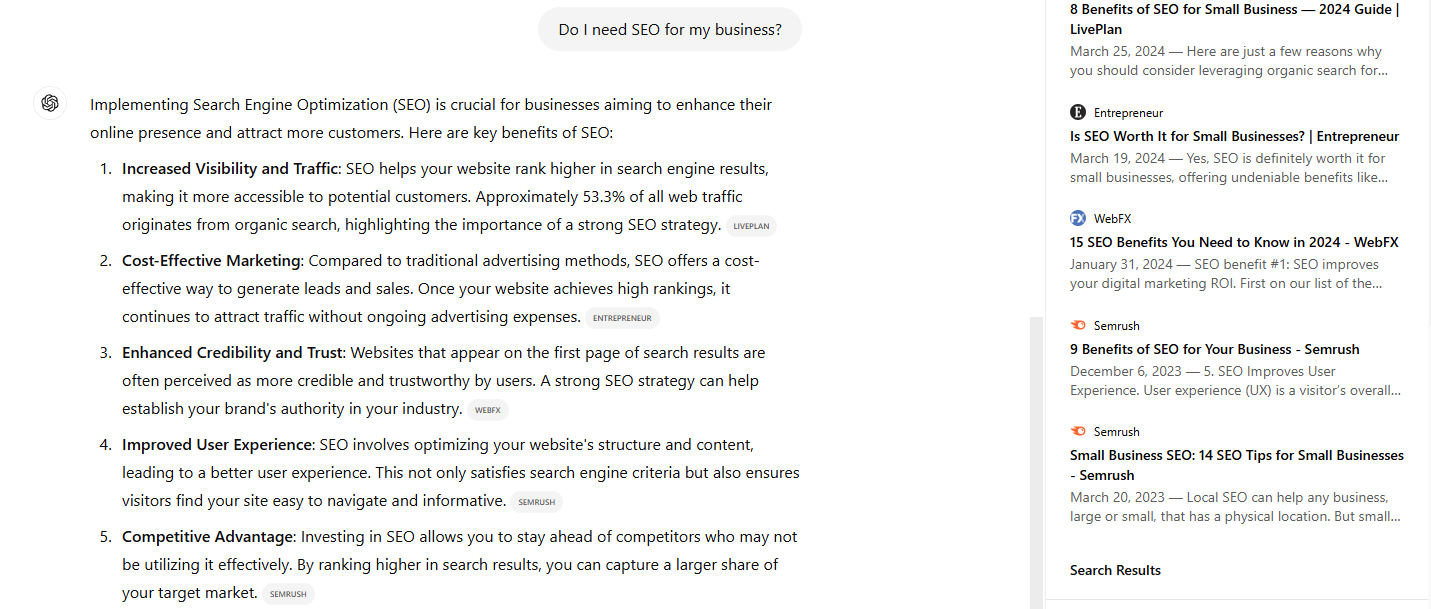The image size is (1431, 609).
Task: Open the SEMRUSH citation under Competitive Advantage
Action: point(288,594)
